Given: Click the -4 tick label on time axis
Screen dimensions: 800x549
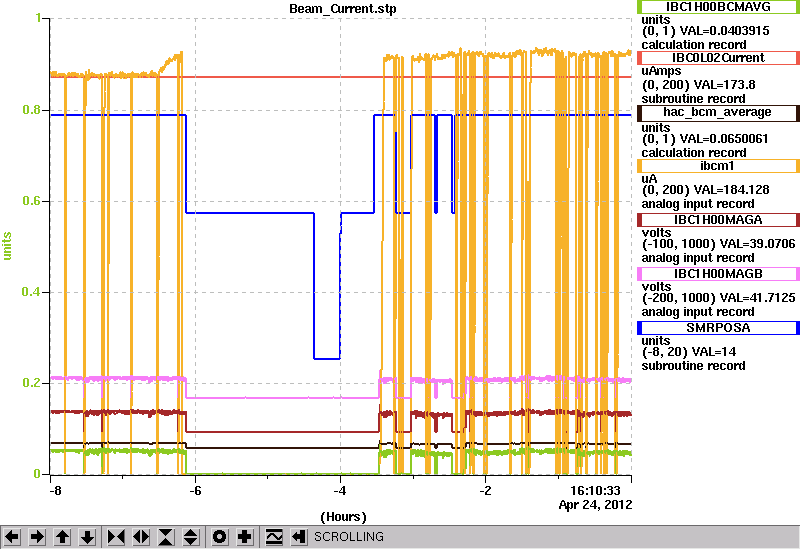Looking at the screenshot, I should (x=340, y=491).
